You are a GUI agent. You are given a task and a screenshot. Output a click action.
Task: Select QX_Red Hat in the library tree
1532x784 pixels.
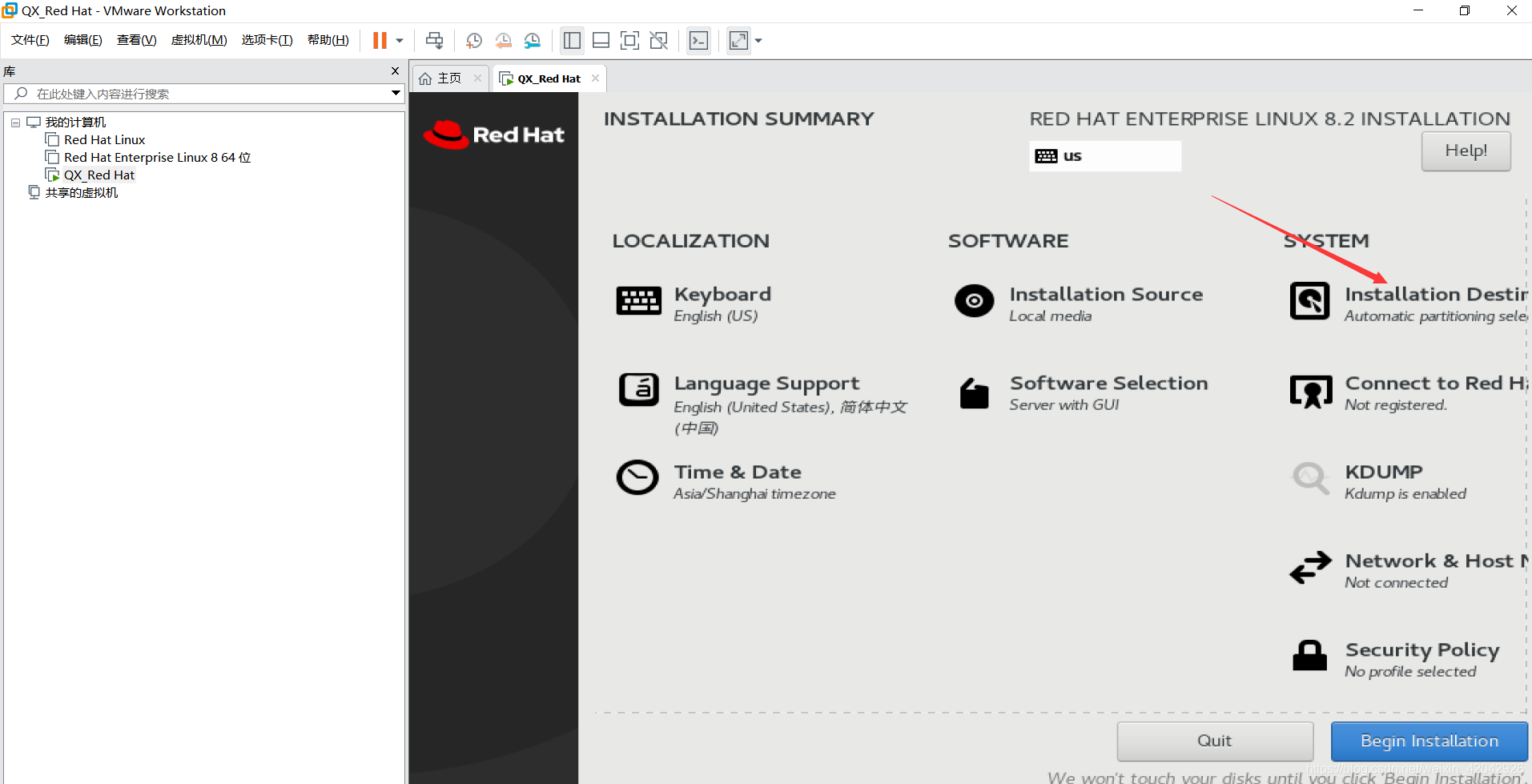(x=99, y=175)
